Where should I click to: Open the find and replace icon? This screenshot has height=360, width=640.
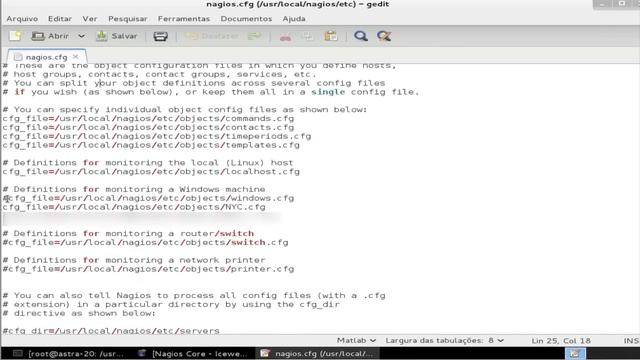point(384,36)
